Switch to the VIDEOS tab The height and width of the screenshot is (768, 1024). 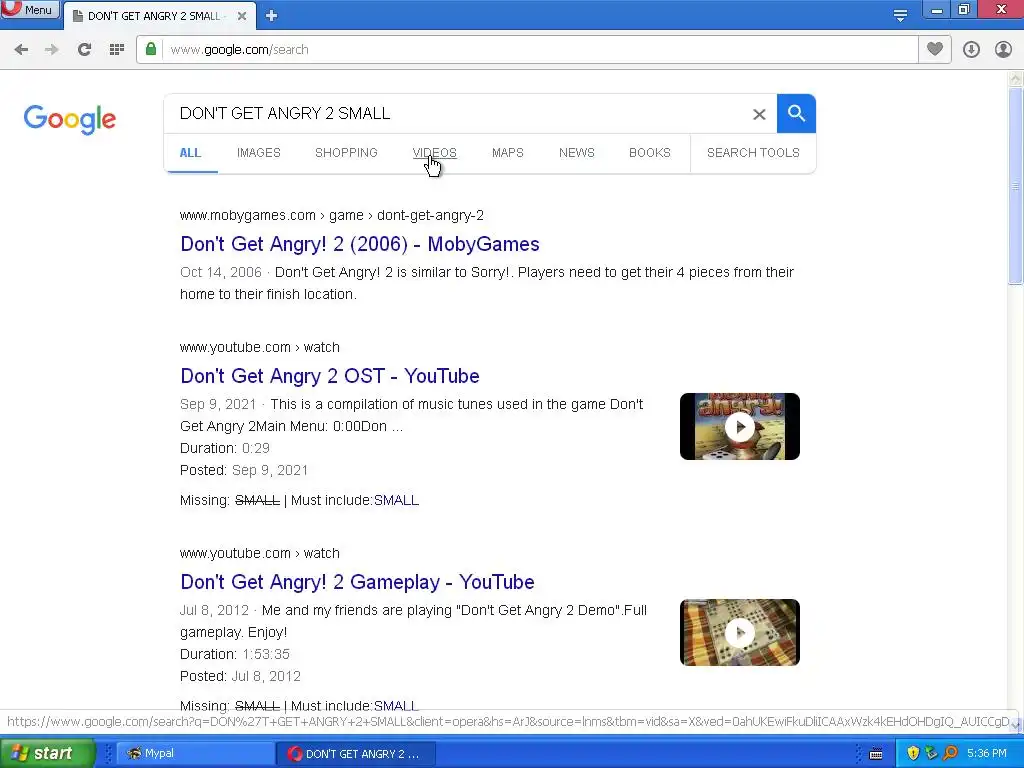coord(434,153)
